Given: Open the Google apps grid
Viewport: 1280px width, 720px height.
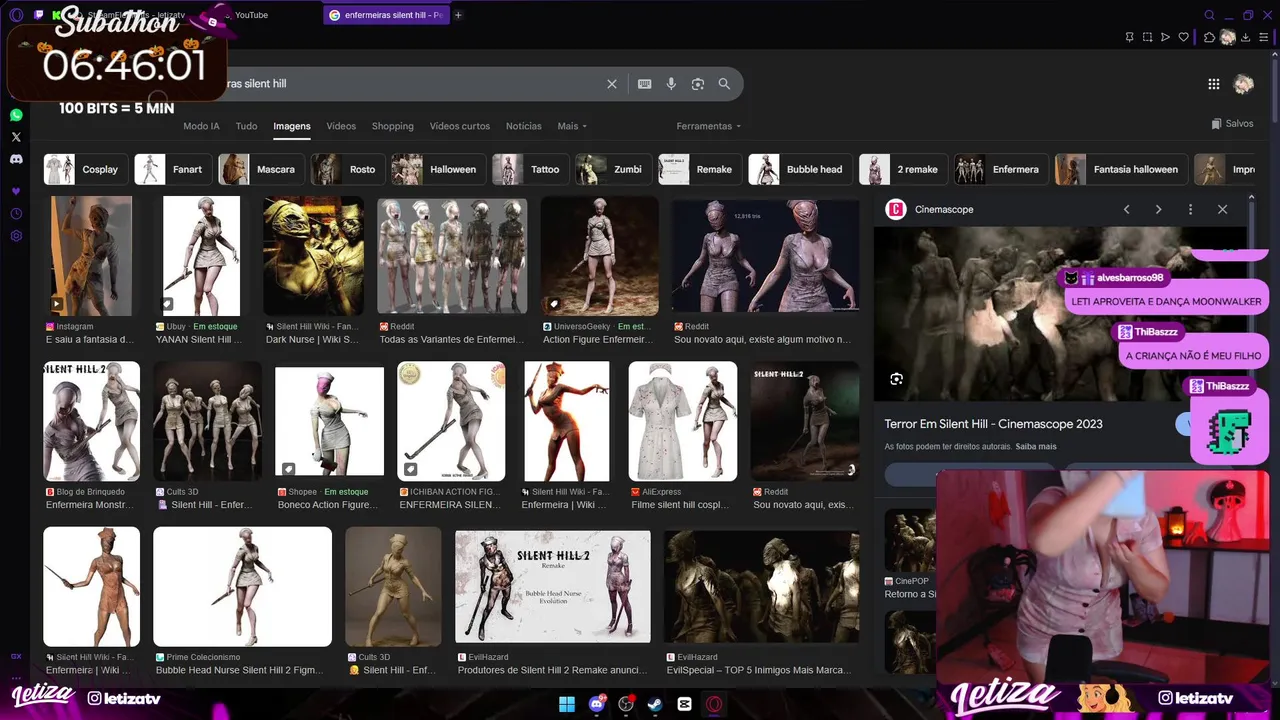Looking at the screenshot, I should click(1213, 85).
